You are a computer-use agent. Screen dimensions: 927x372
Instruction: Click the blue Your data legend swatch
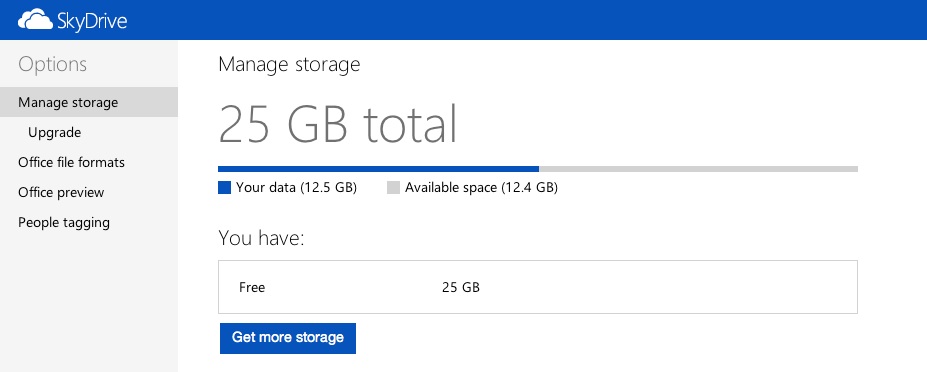coord(224,188)
